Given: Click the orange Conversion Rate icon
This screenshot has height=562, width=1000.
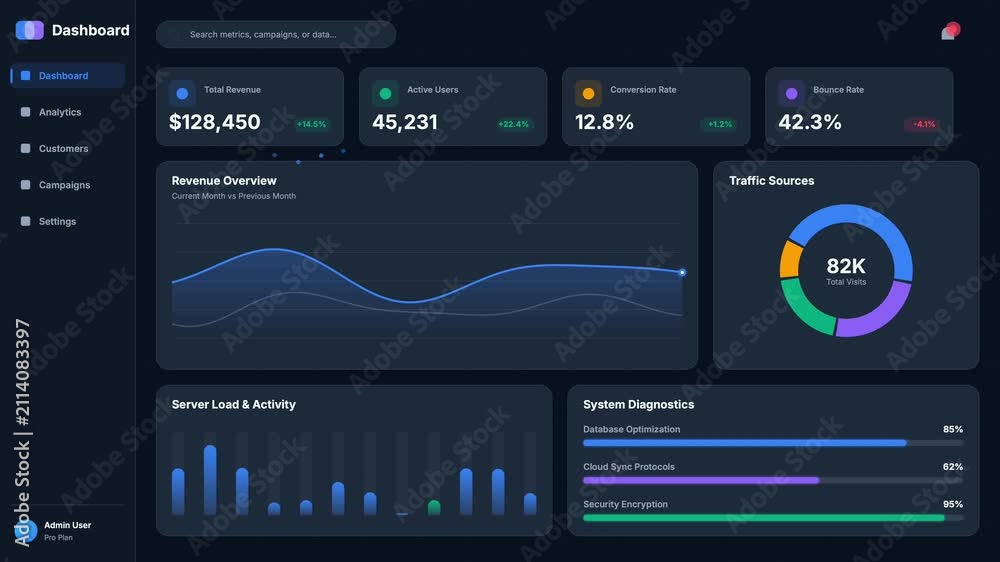Looking at the screenshot, I should [588, 94].
